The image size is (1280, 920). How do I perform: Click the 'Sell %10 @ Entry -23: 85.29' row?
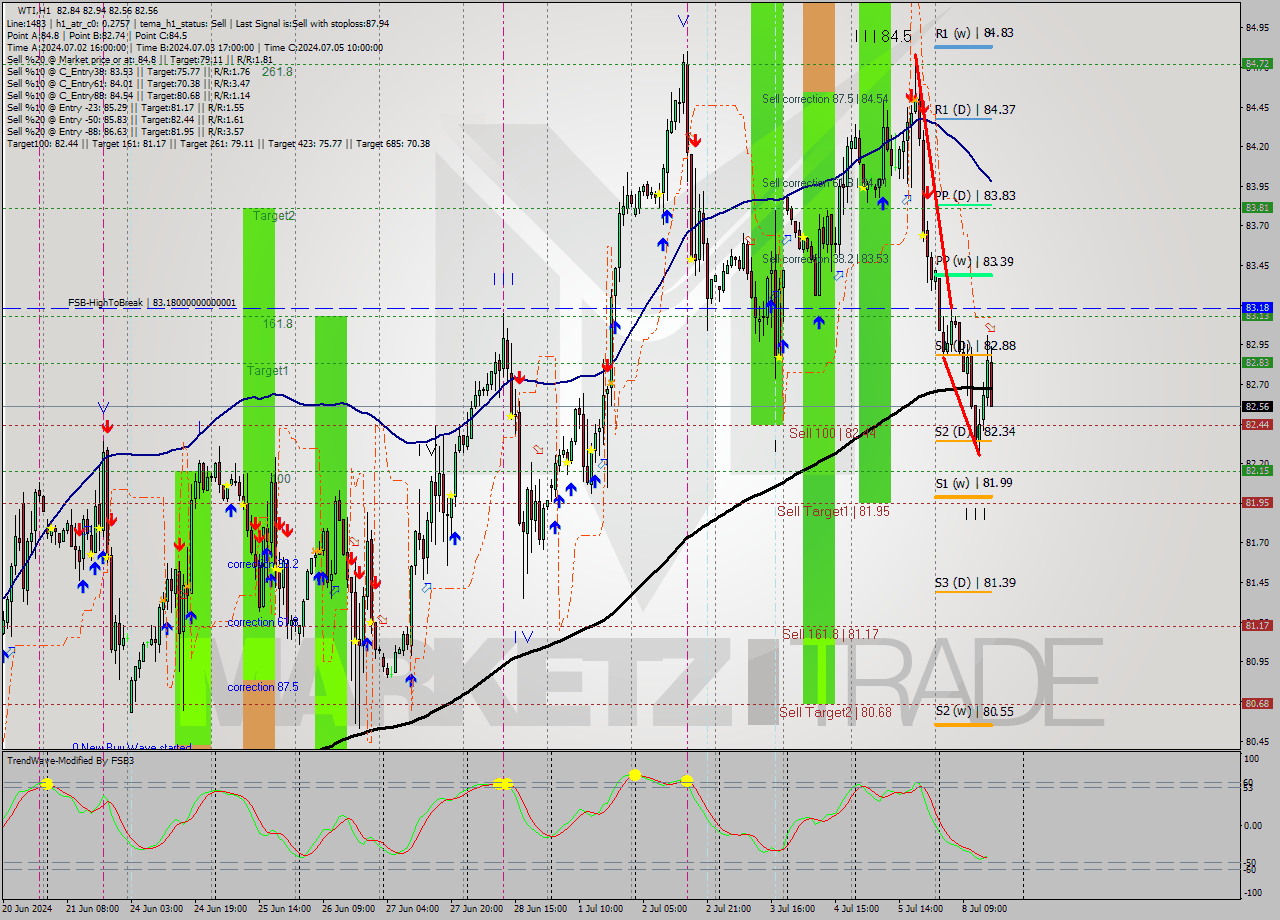point(125,107)
